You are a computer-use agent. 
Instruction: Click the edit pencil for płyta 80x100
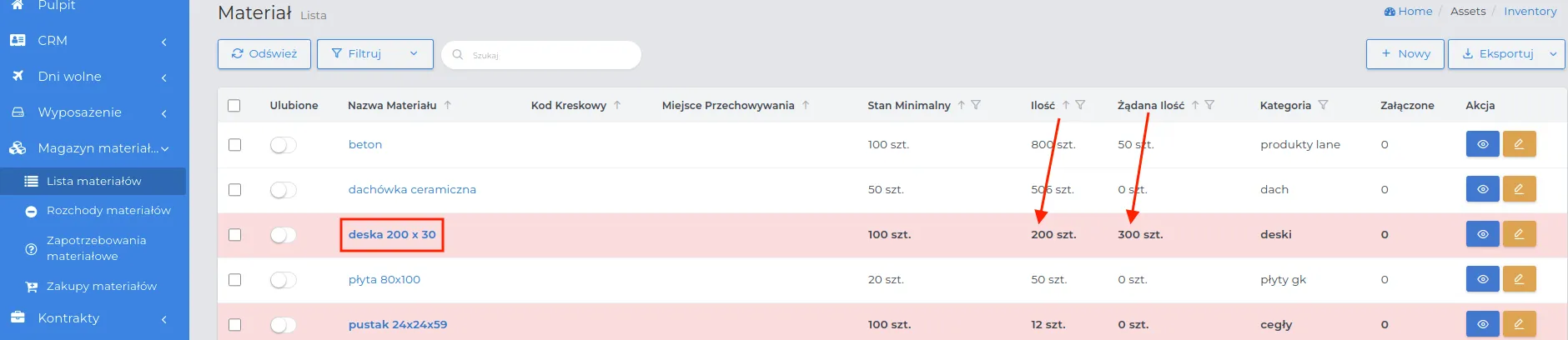1519,279
